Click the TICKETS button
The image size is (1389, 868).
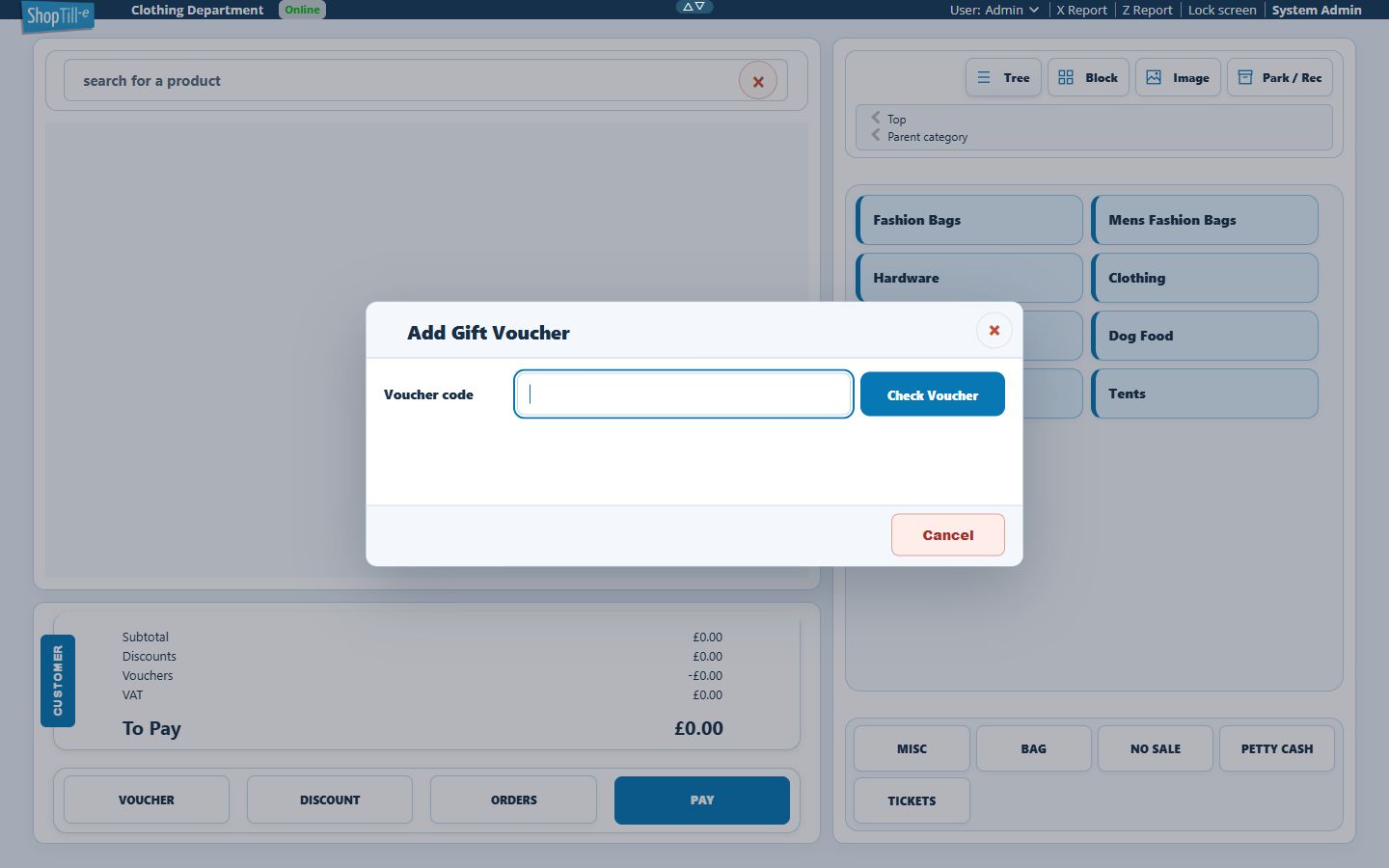pyautogui.click(x=912, y=800)
